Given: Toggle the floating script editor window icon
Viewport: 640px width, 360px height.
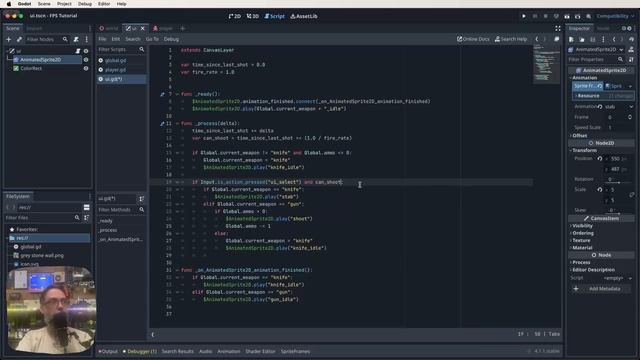Looking at the screenshot, I should (557, 39).
